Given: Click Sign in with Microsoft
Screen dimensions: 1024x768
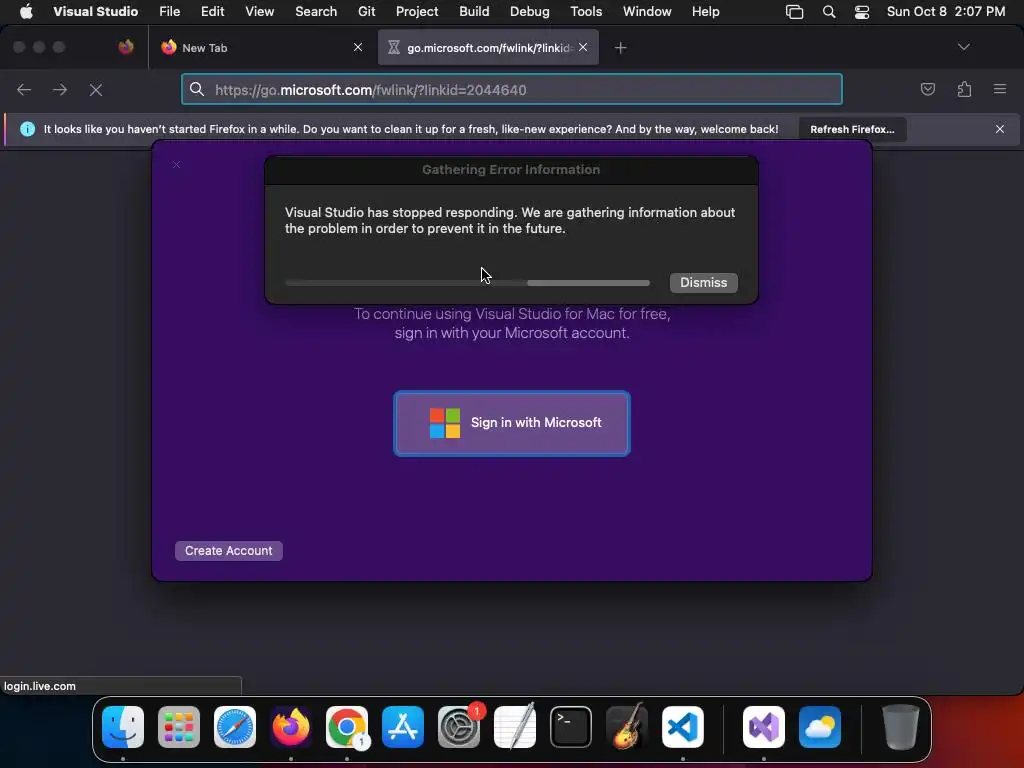Looking at the screenshot, I should click(511, 423).
